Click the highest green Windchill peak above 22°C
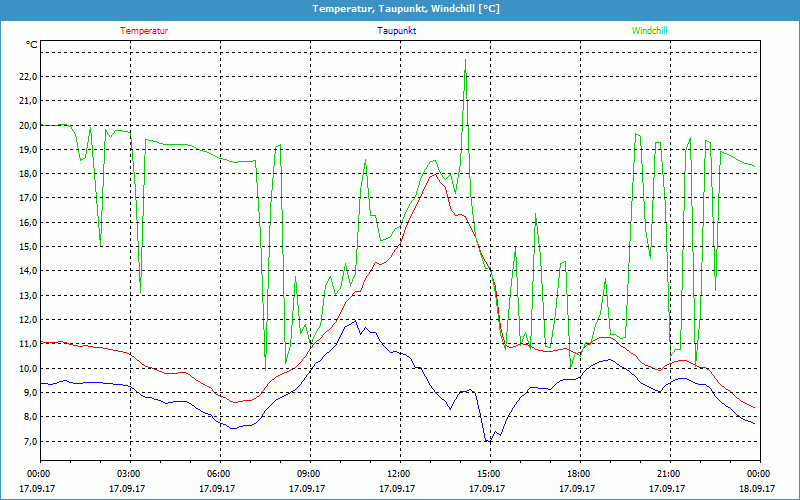 465,61
